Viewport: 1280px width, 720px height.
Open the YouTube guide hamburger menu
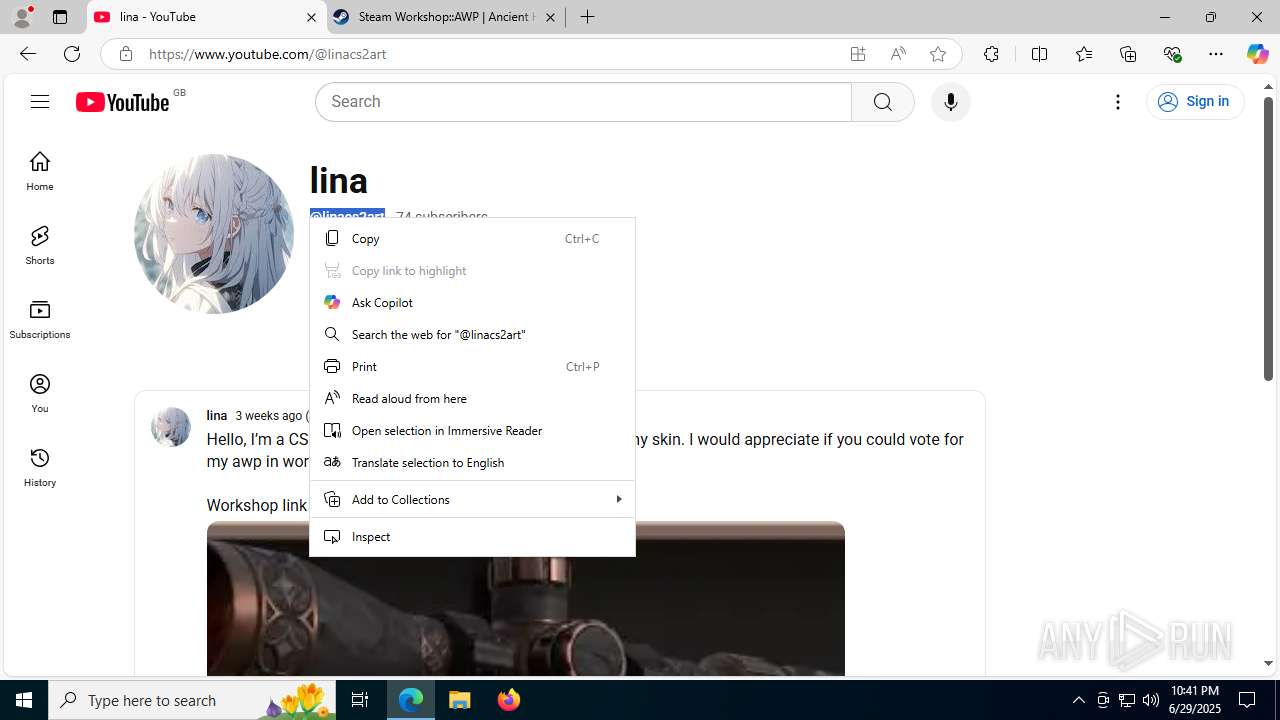tap(40, 101)
